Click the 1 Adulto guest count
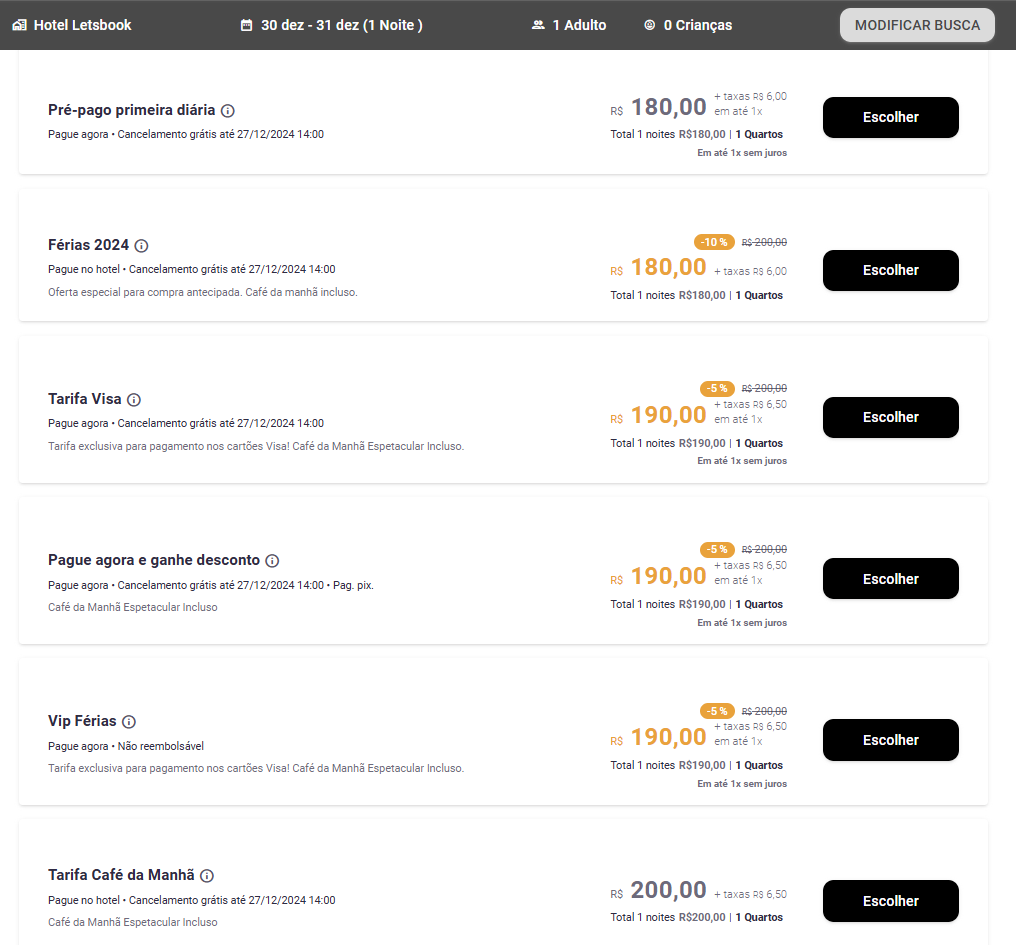This screenshot has width=1016, height=945. click(x=579, y=25)
